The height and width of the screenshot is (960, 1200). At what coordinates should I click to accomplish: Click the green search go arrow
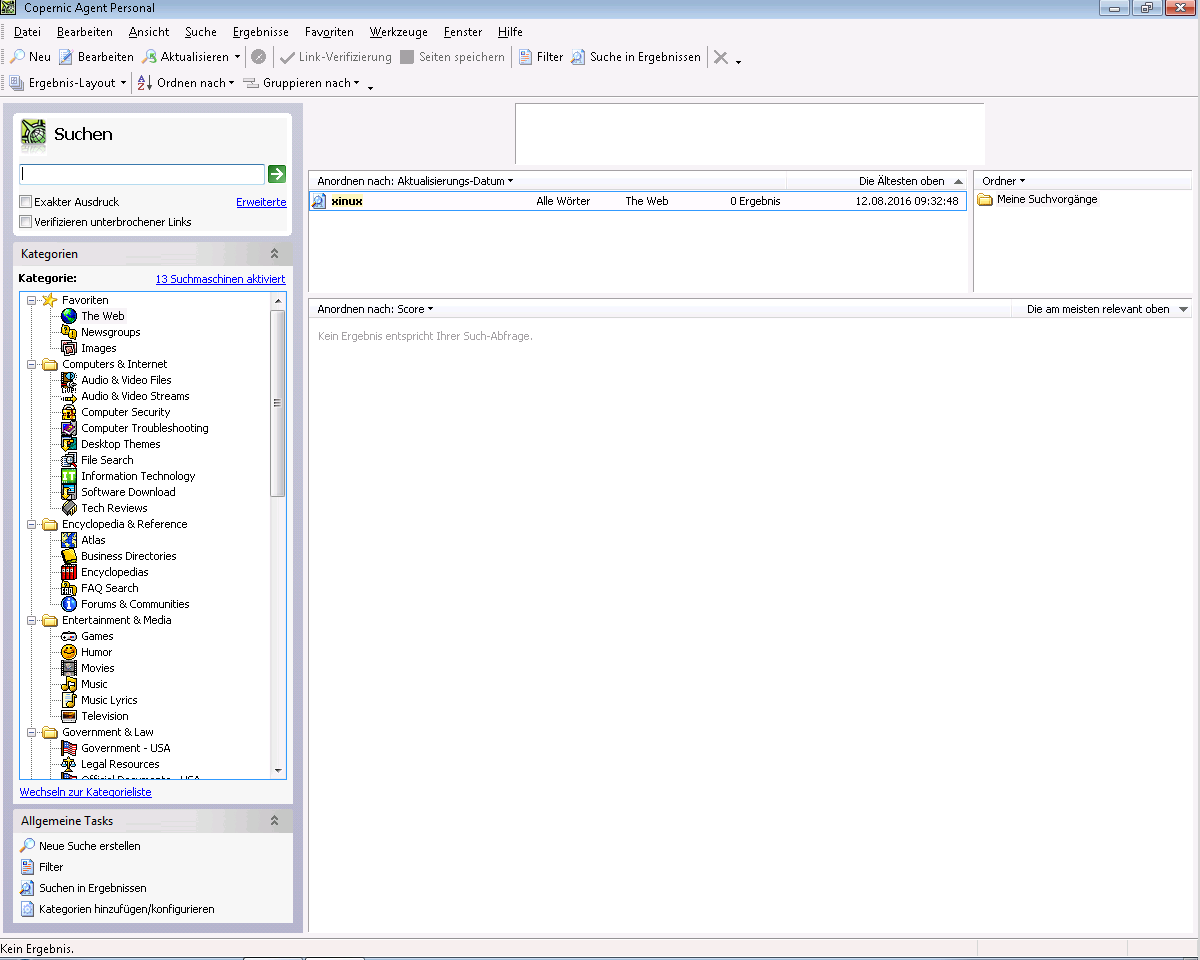277,174
